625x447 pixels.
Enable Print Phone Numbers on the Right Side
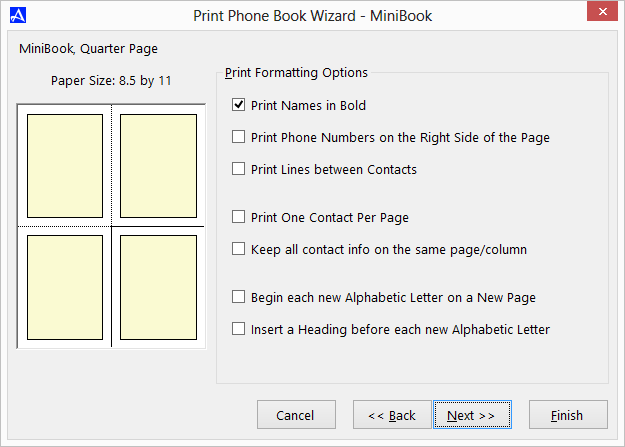(239, 137)
